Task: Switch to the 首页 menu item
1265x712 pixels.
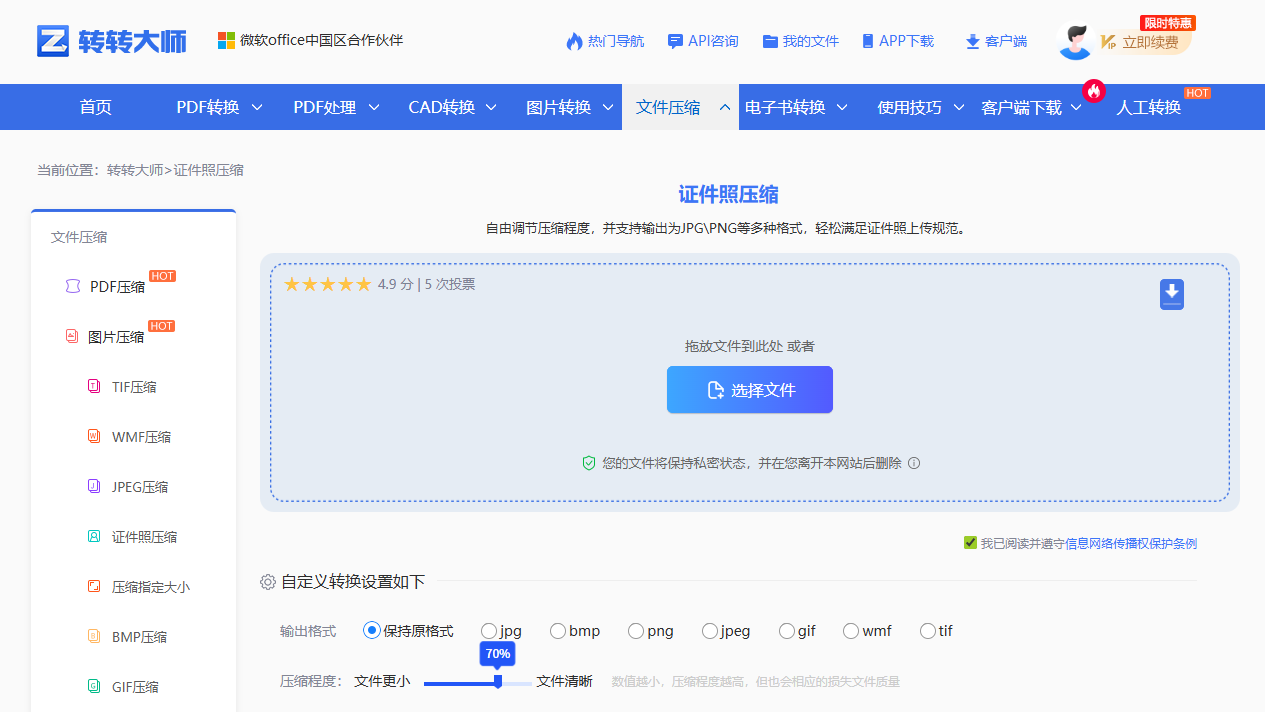Action: [95, 107]
